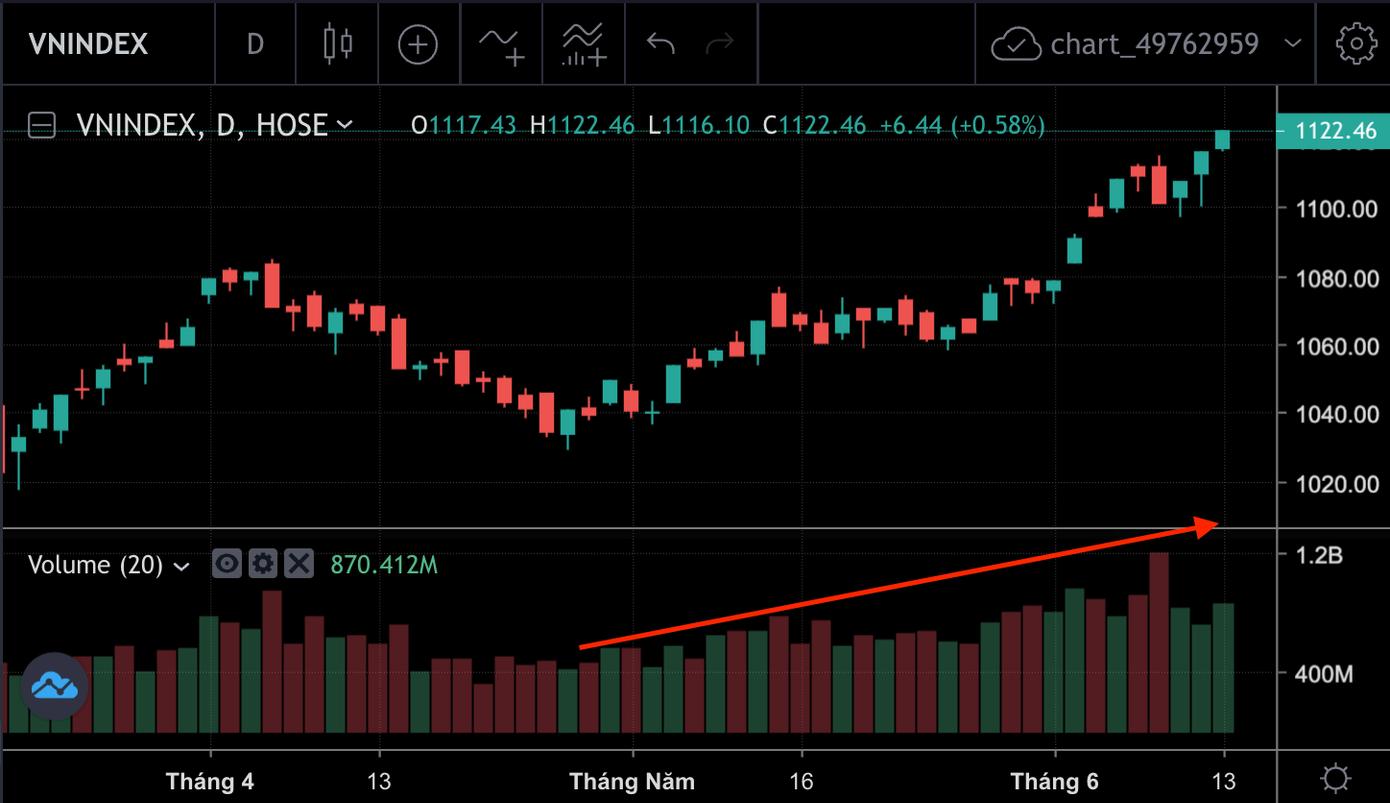Open the indicator templates icon
This screenshot has height=803, width=1390.
[x=584, y=44]
